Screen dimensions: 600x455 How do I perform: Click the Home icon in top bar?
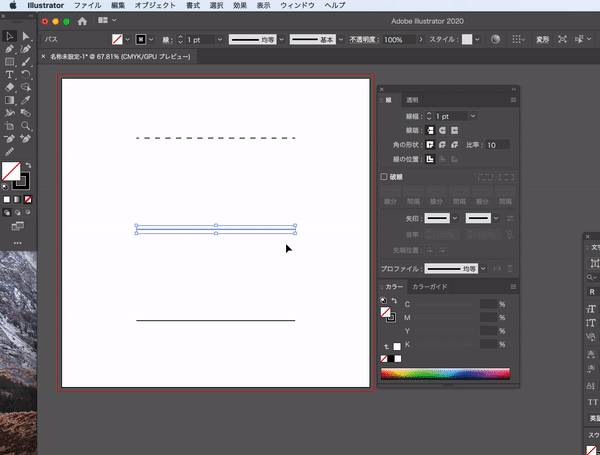tap(83, 20)
